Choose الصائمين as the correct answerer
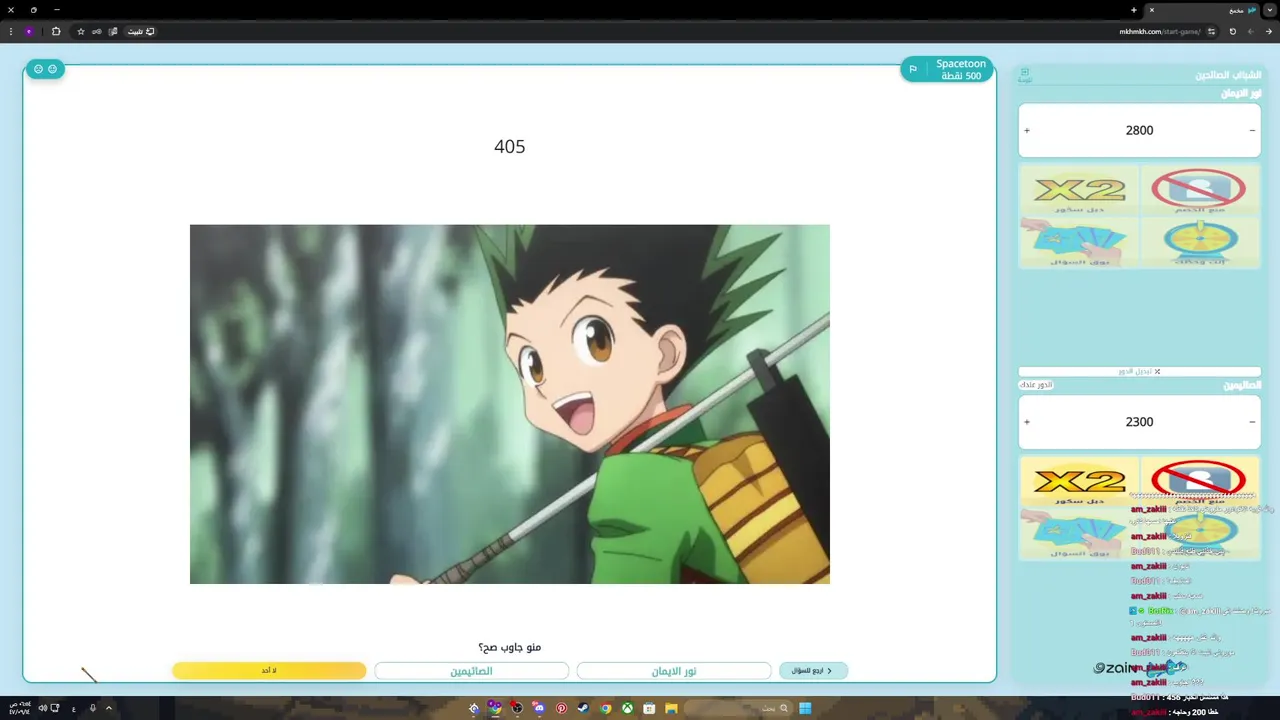 pyautogui.click(x=471, y=671)
